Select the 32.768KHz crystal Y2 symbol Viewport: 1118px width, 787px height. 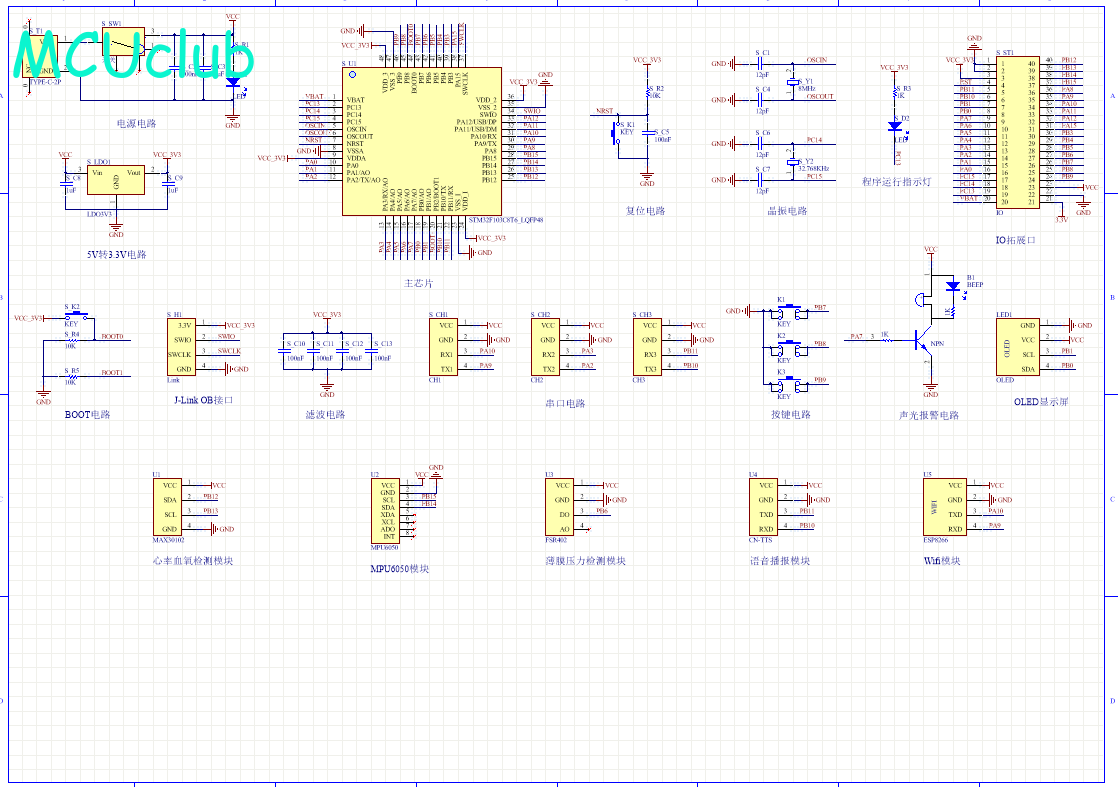tap(792, 162)
